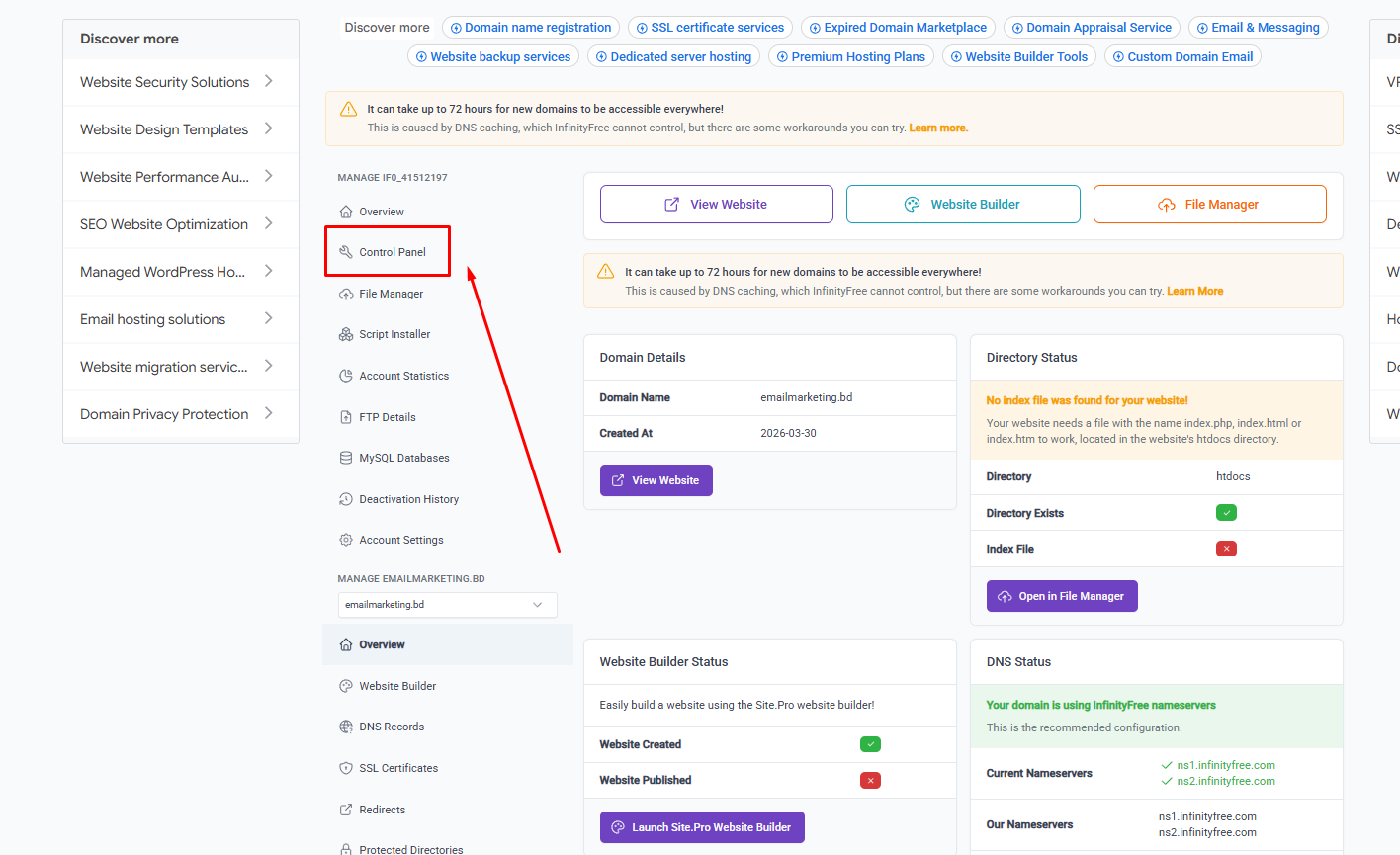Viewport: 1400px width, 855px height.
Task: Open the emailmarketing.bd domain dropdown
Action: tap(447, 605)
